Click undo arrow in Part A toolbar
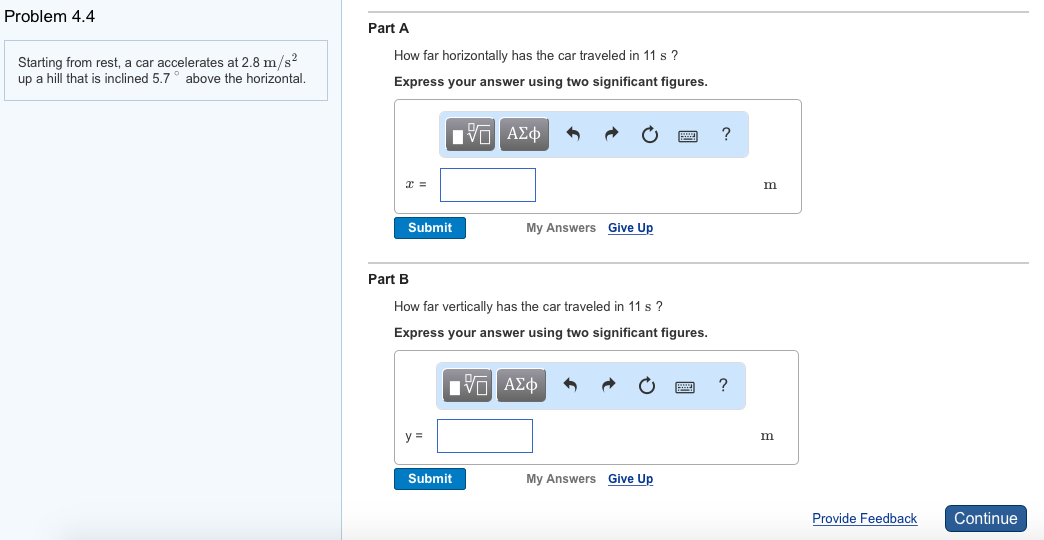Viewport: 1044px width, 540px height. coord(574,135)
